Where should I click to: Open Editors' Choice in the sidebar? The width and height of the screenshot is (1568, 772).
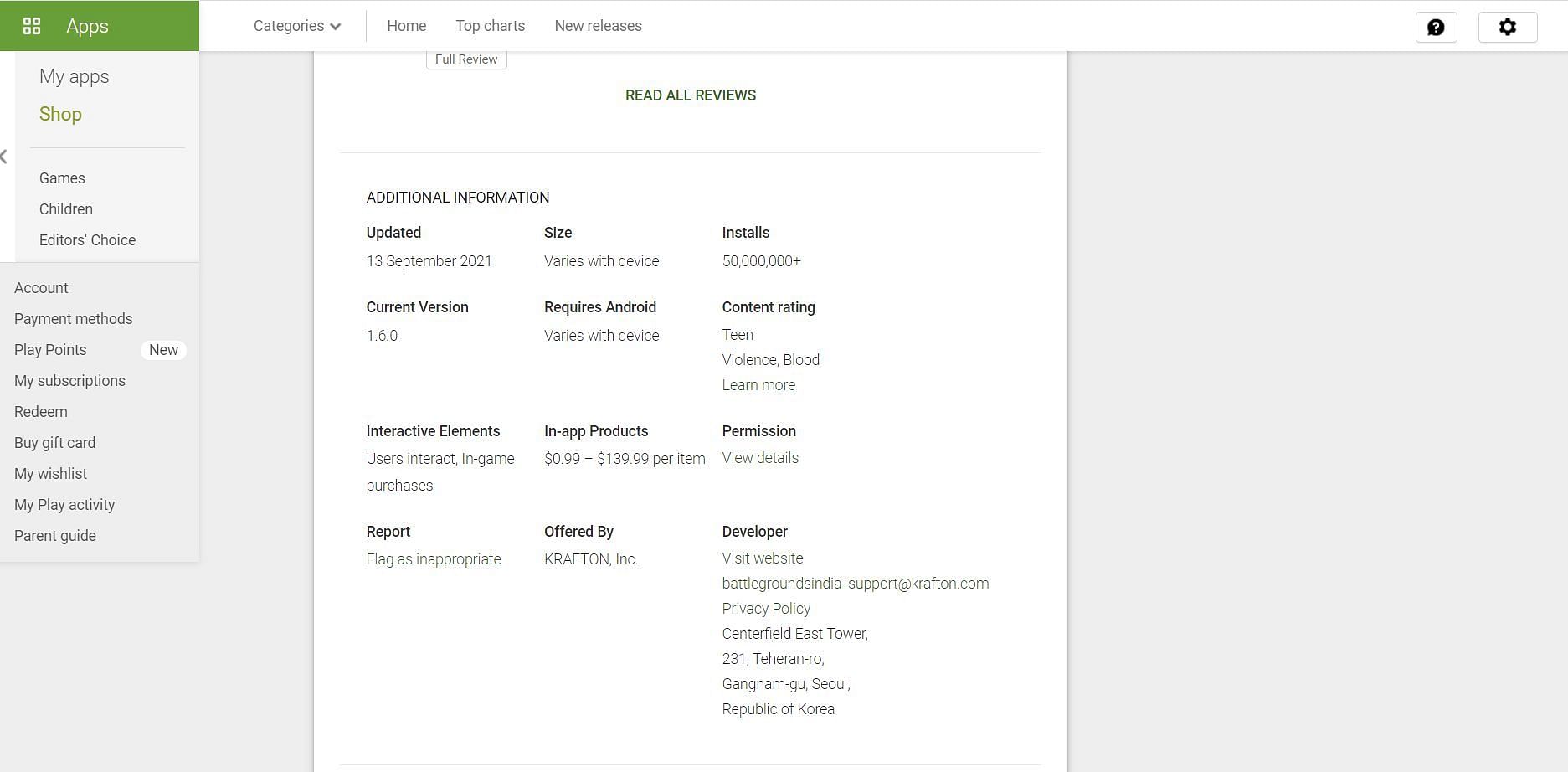pos(87,240)
